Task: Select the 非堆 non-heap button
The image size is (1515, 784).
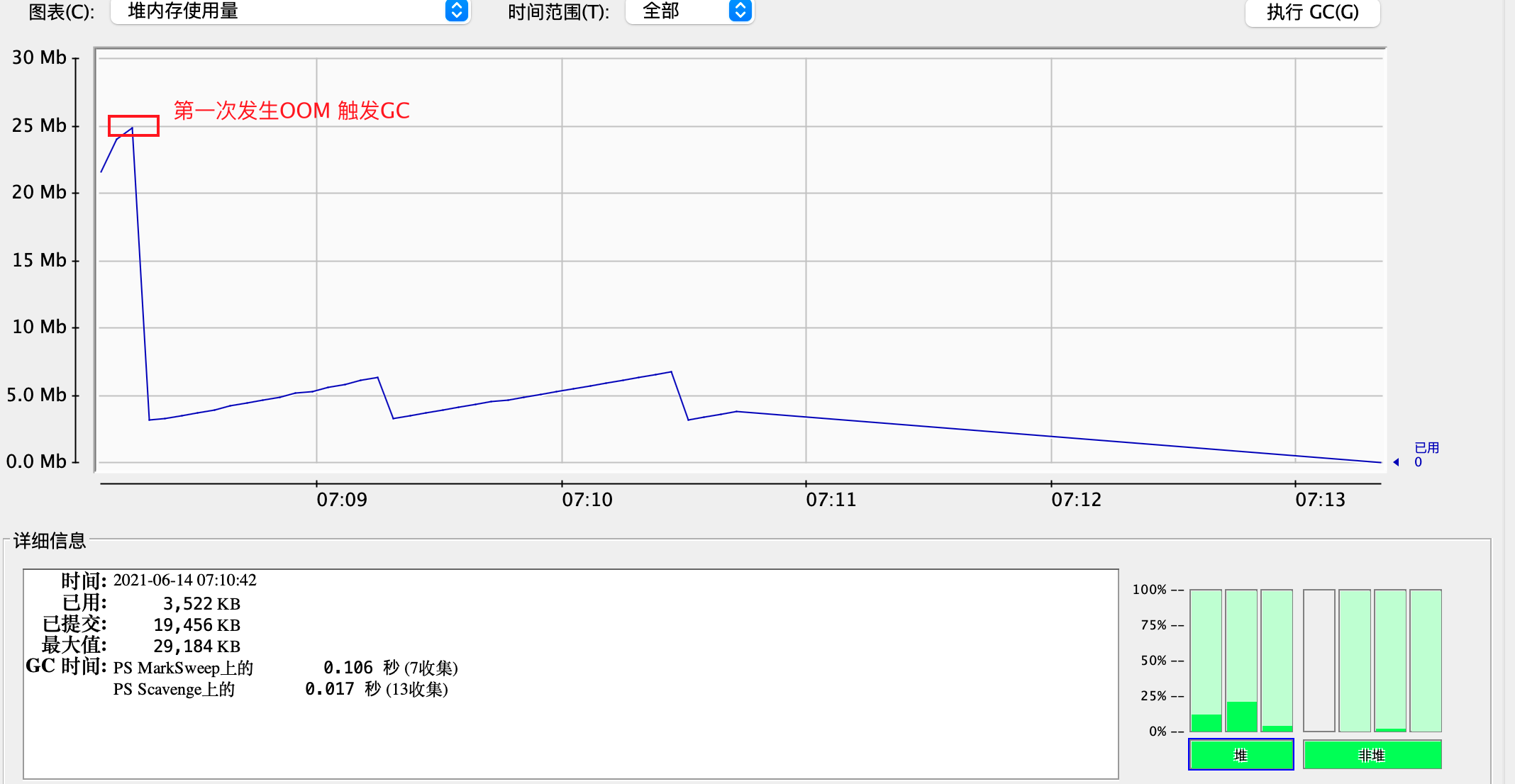Action: 1372,755
